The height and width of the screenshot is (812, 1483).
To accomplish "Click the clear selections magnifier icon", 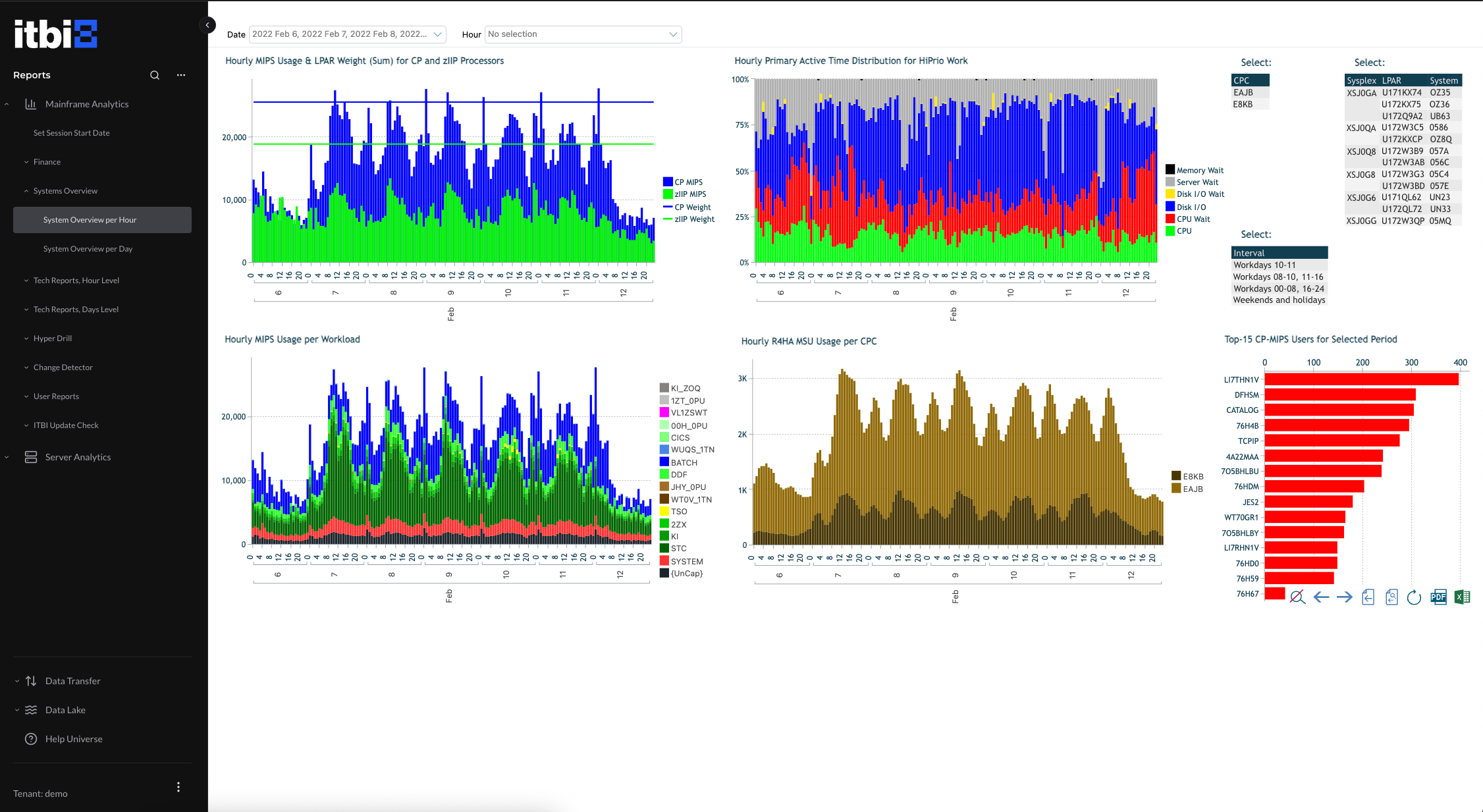I will click(1297, 597).
